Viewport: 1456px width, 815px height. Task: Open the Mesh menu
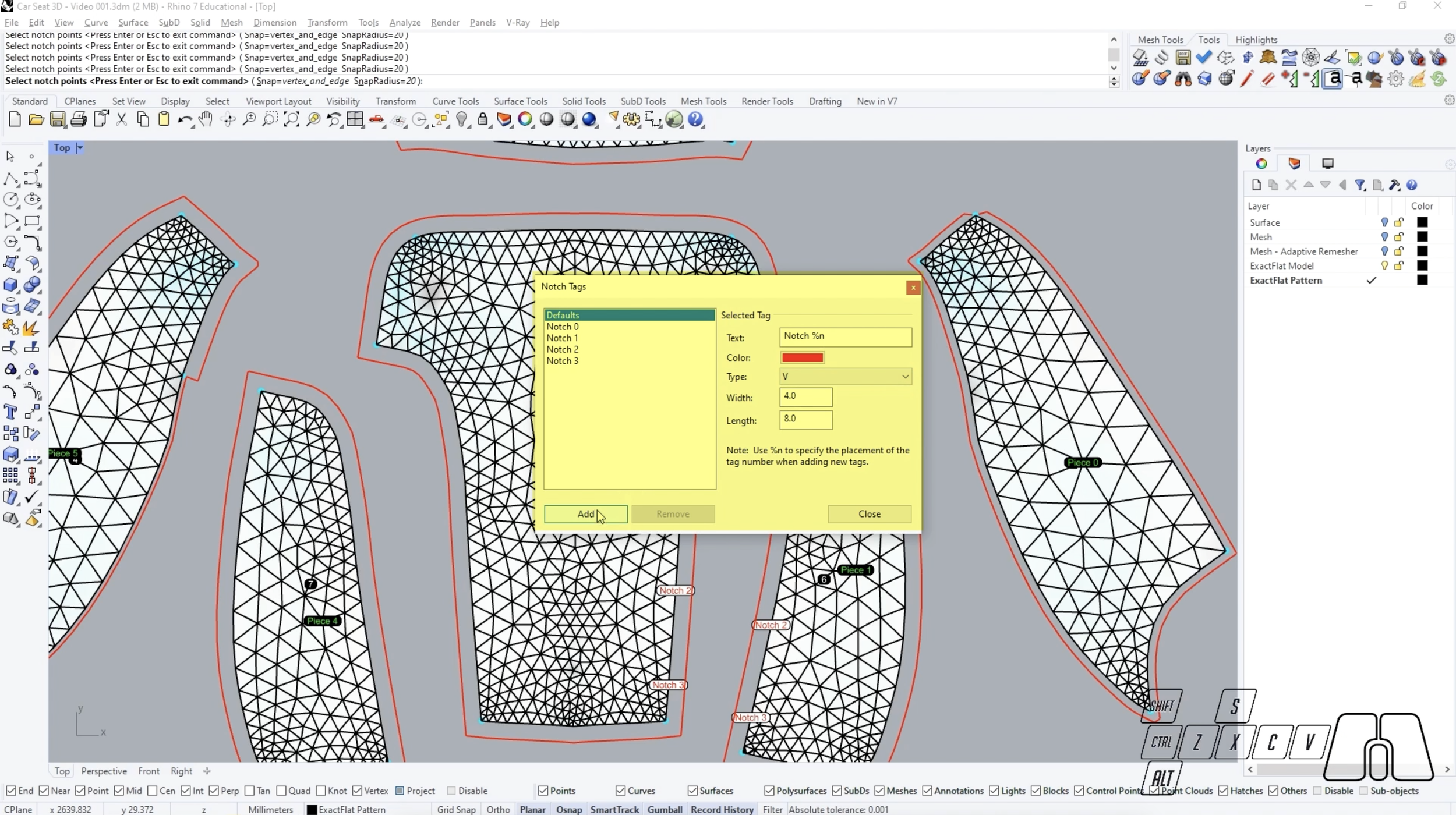click(231, 22)
